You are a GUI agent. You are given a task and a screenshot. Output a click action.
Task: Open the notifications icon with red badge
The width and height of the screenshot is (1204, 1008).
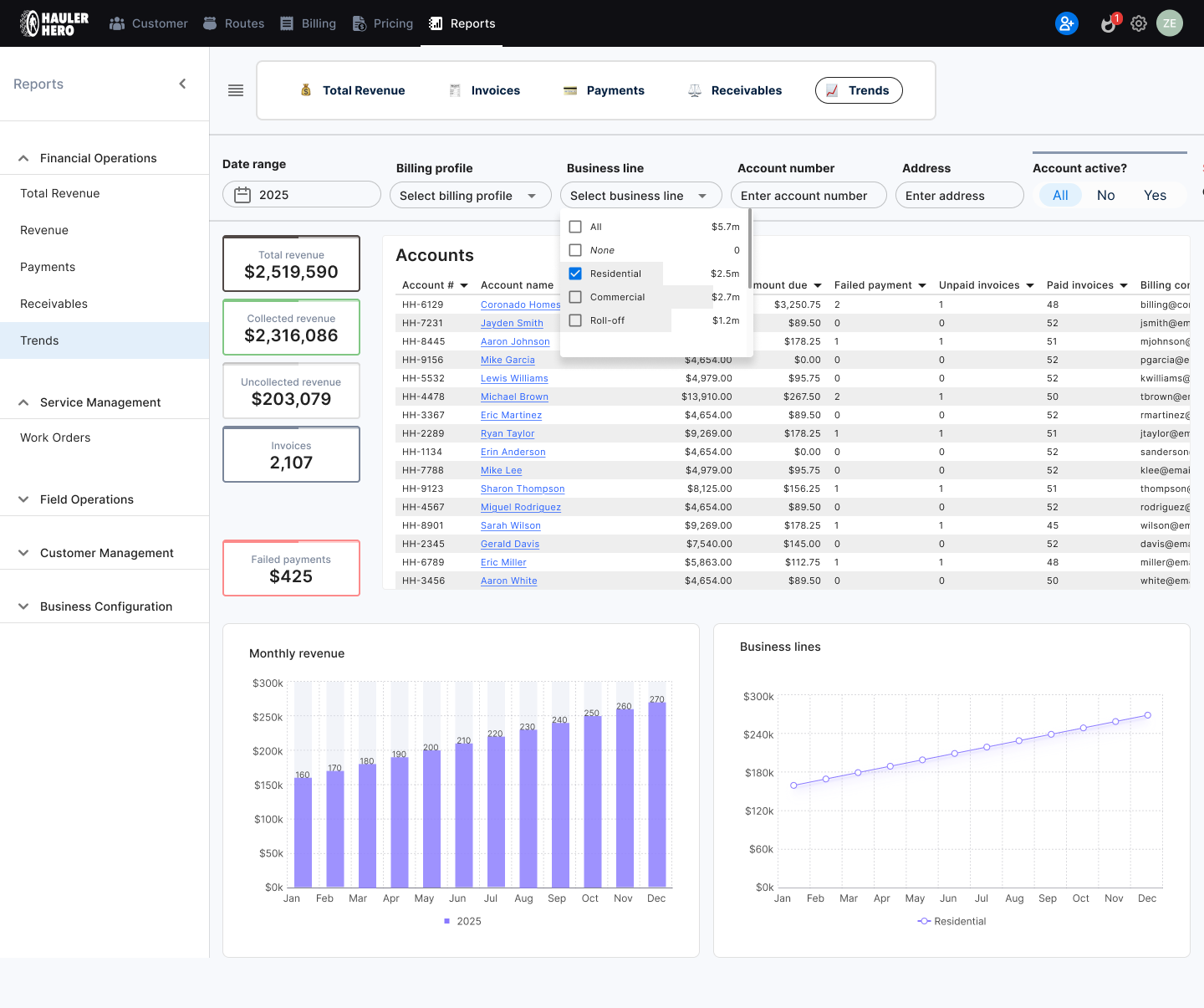[x=1109, y=23]
